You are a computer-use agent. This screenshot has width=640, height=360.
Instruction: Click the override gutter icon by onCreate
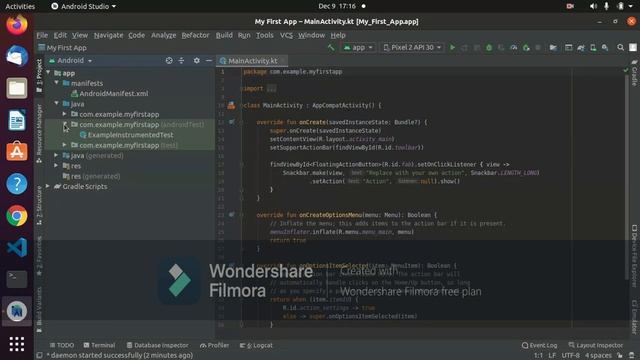click(231, 122)
